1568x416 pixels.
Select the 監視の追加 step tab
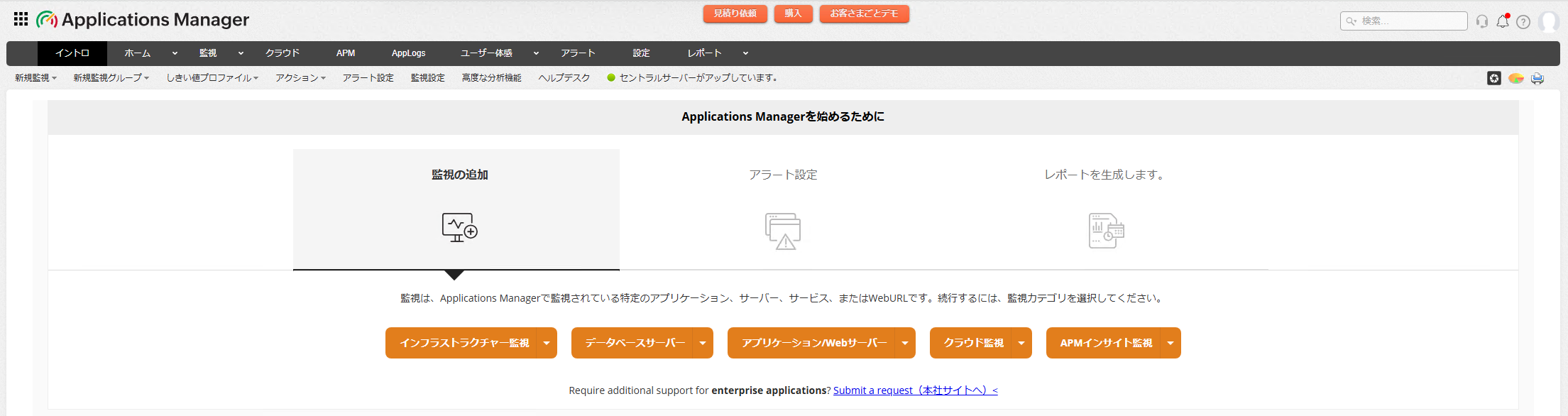pos(456,209)
